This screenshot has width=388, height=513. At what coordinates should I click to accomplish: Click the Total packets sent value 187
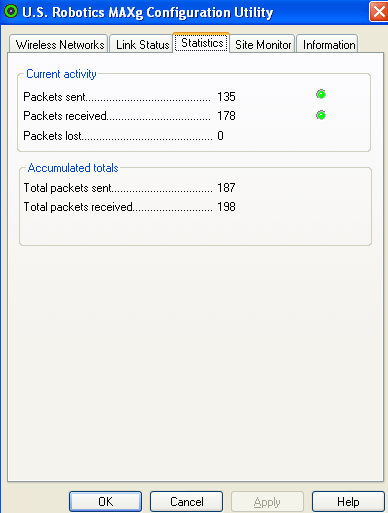pos(226,188)
